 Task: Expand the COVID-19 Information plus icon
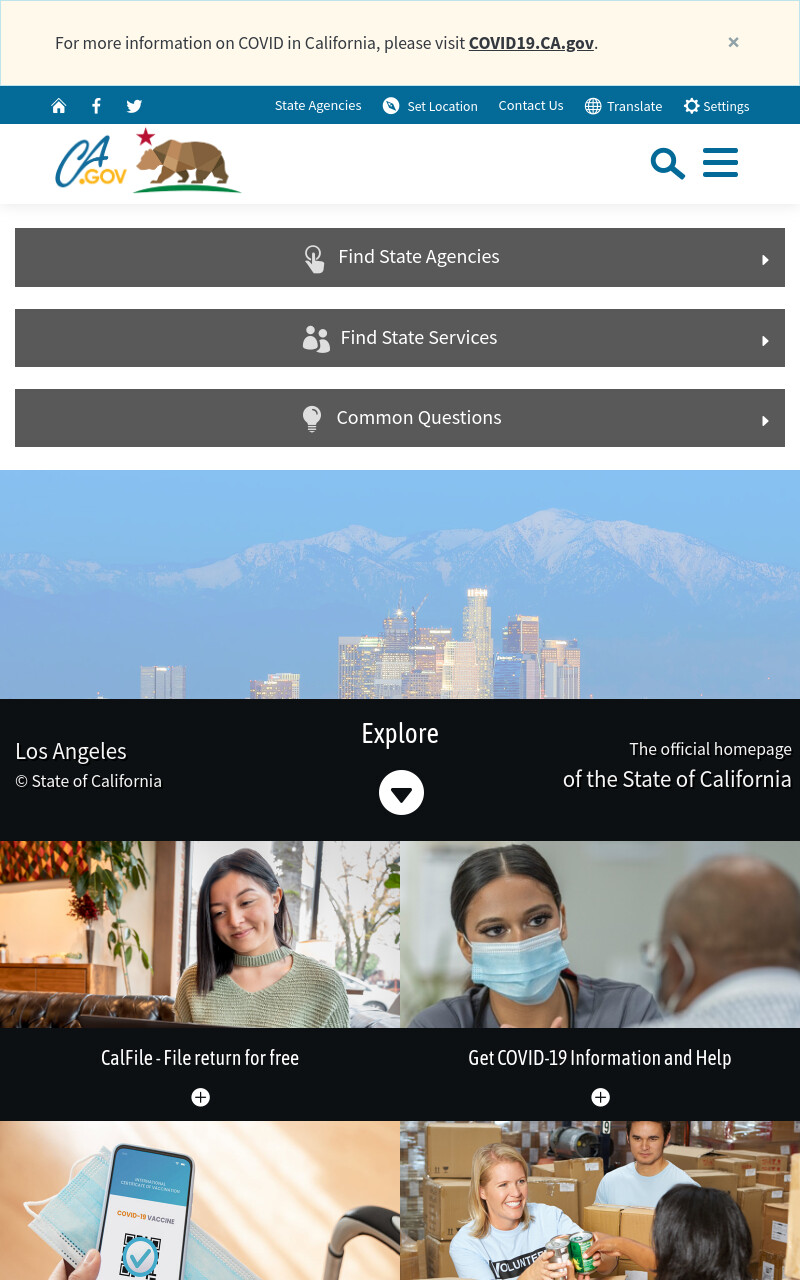pos(600,1097)
